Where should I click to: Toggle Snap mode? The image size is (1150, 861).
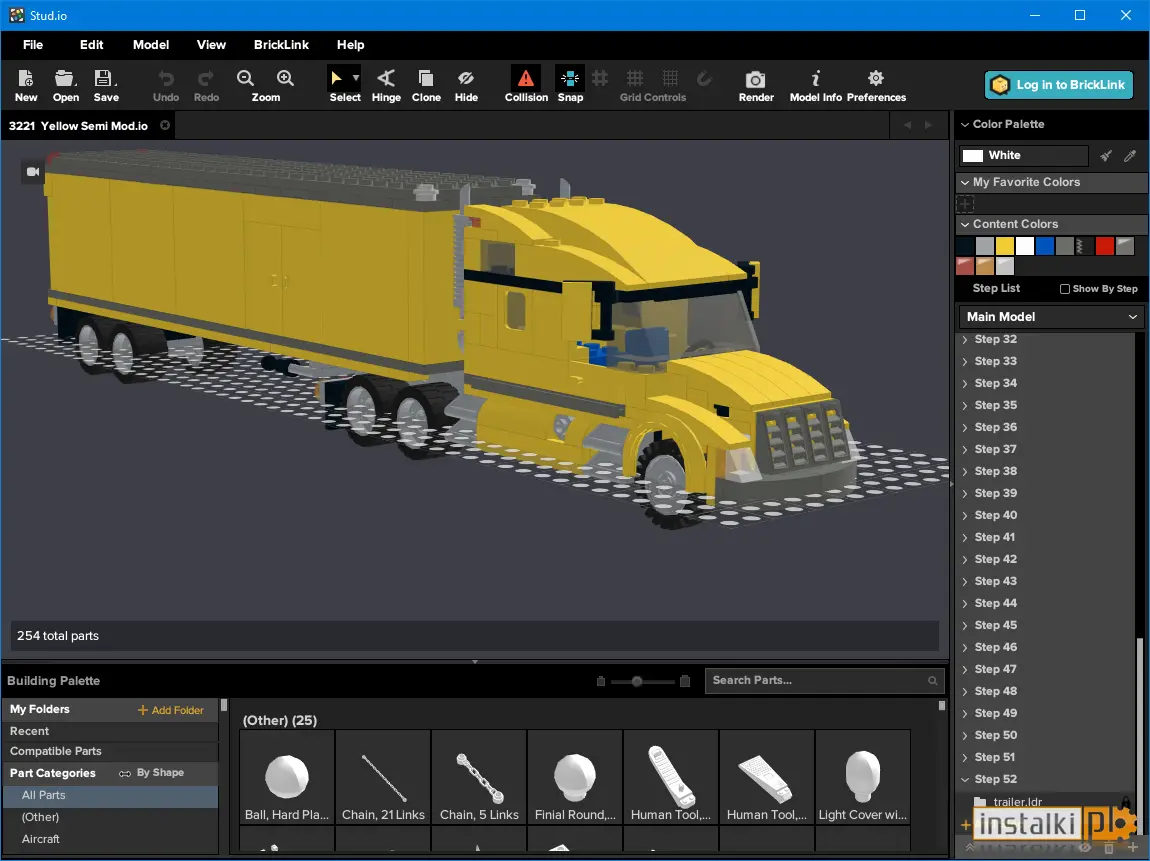[570, 85]
